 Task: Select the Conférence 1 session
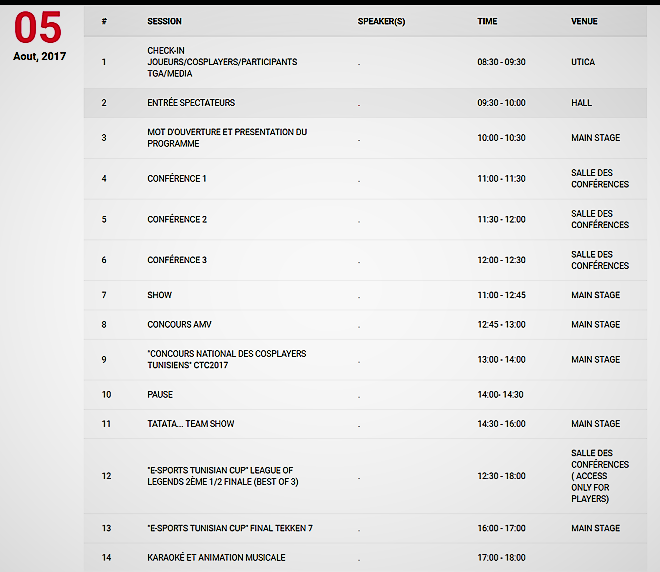[x=177, y=179]
